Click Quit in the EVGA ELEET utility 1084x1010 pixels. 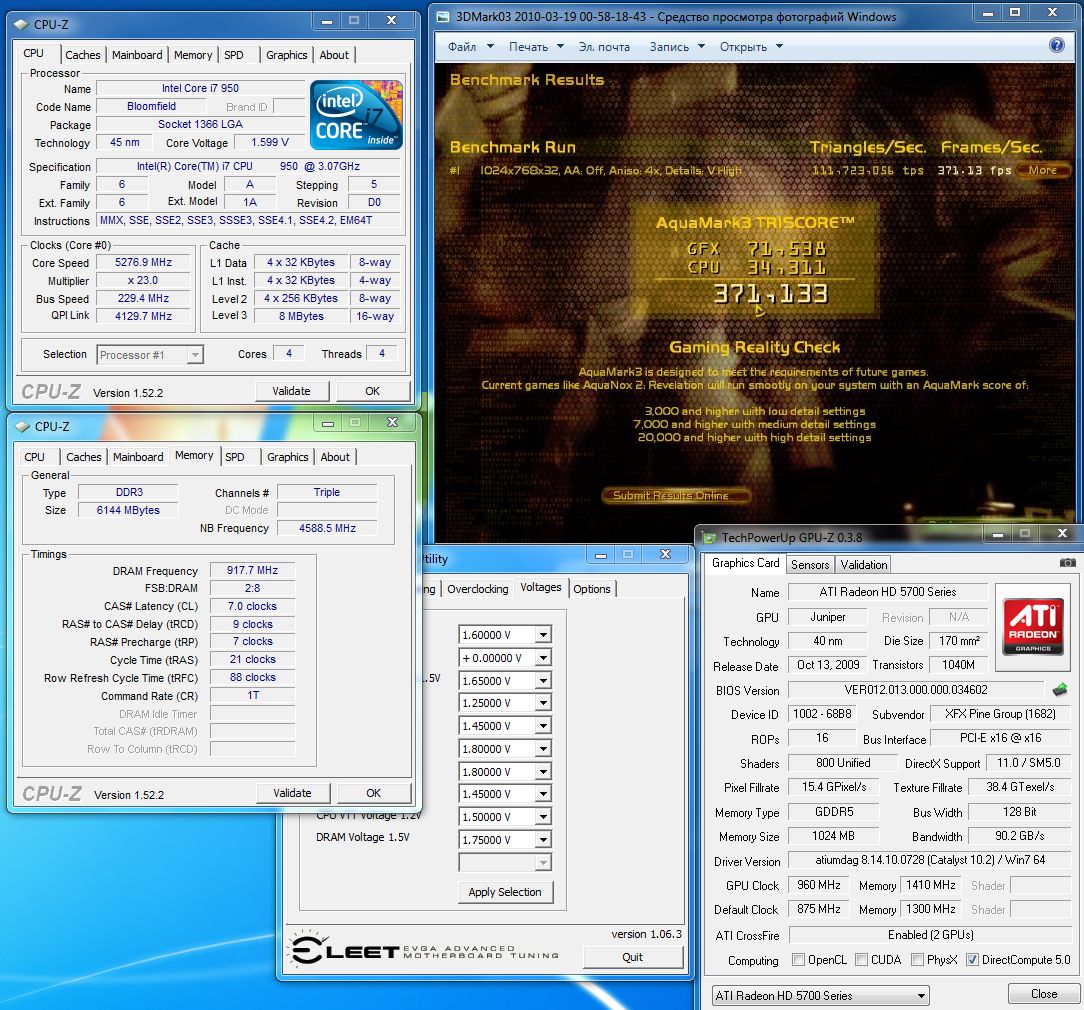pos(633,957)
